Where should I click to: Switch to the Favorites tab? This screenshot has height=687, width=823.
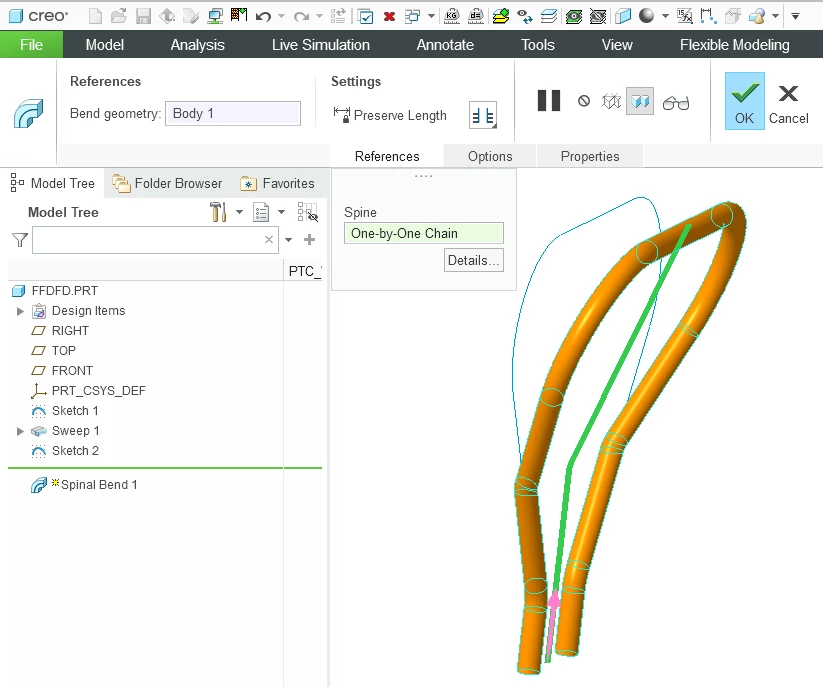(277, 183)
